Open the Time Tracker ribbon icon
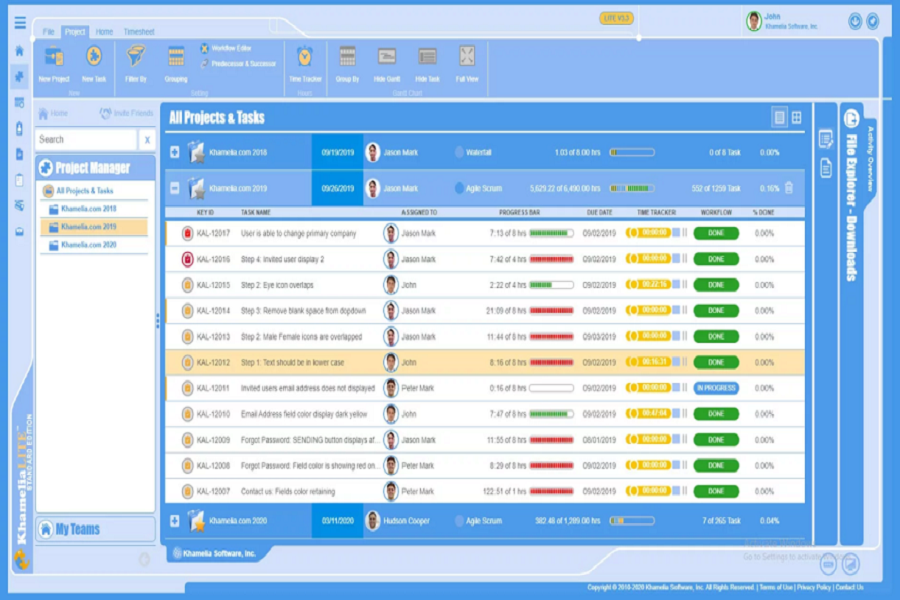This screenshot has height=600, width=900. (305, 56)
